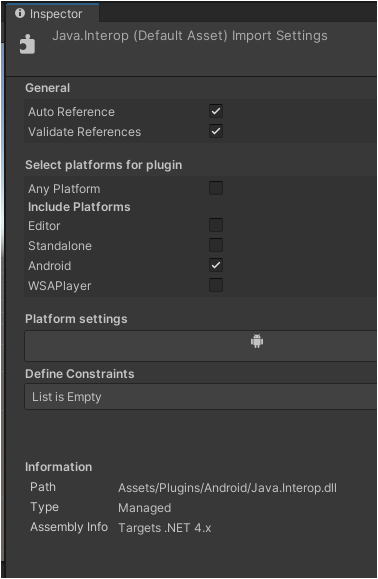378x579 pixels.
Task: Toggle the Auto Reference checkbox
Action: point(216,111)
